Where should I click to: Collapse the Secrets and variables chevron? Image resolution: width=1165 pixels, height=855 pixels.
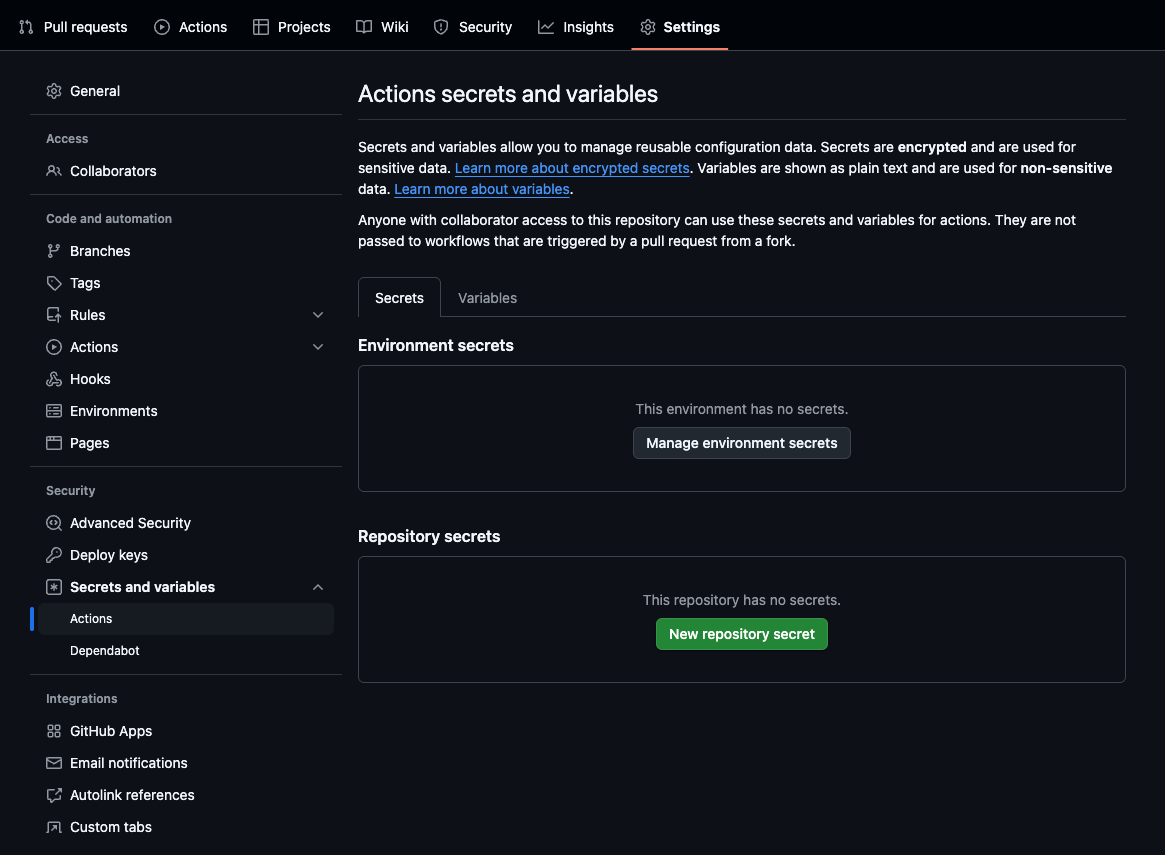[318, 587]
